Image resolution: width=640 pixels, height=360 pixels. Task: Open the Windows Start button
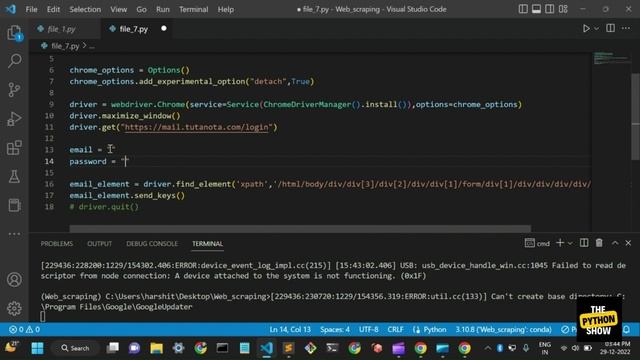tap(37, 348)
